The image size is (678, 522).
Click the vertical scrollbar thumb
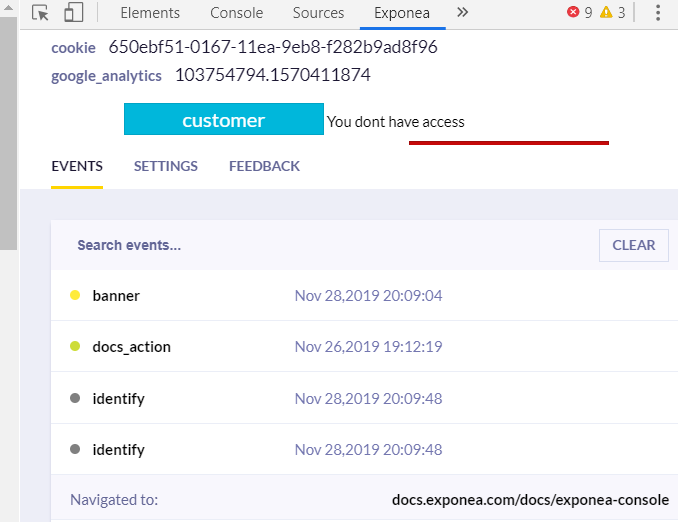coord(8,133)
